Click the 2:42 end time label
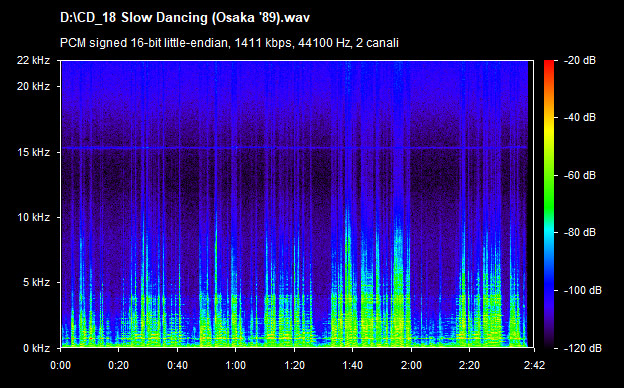 point(534,365)
